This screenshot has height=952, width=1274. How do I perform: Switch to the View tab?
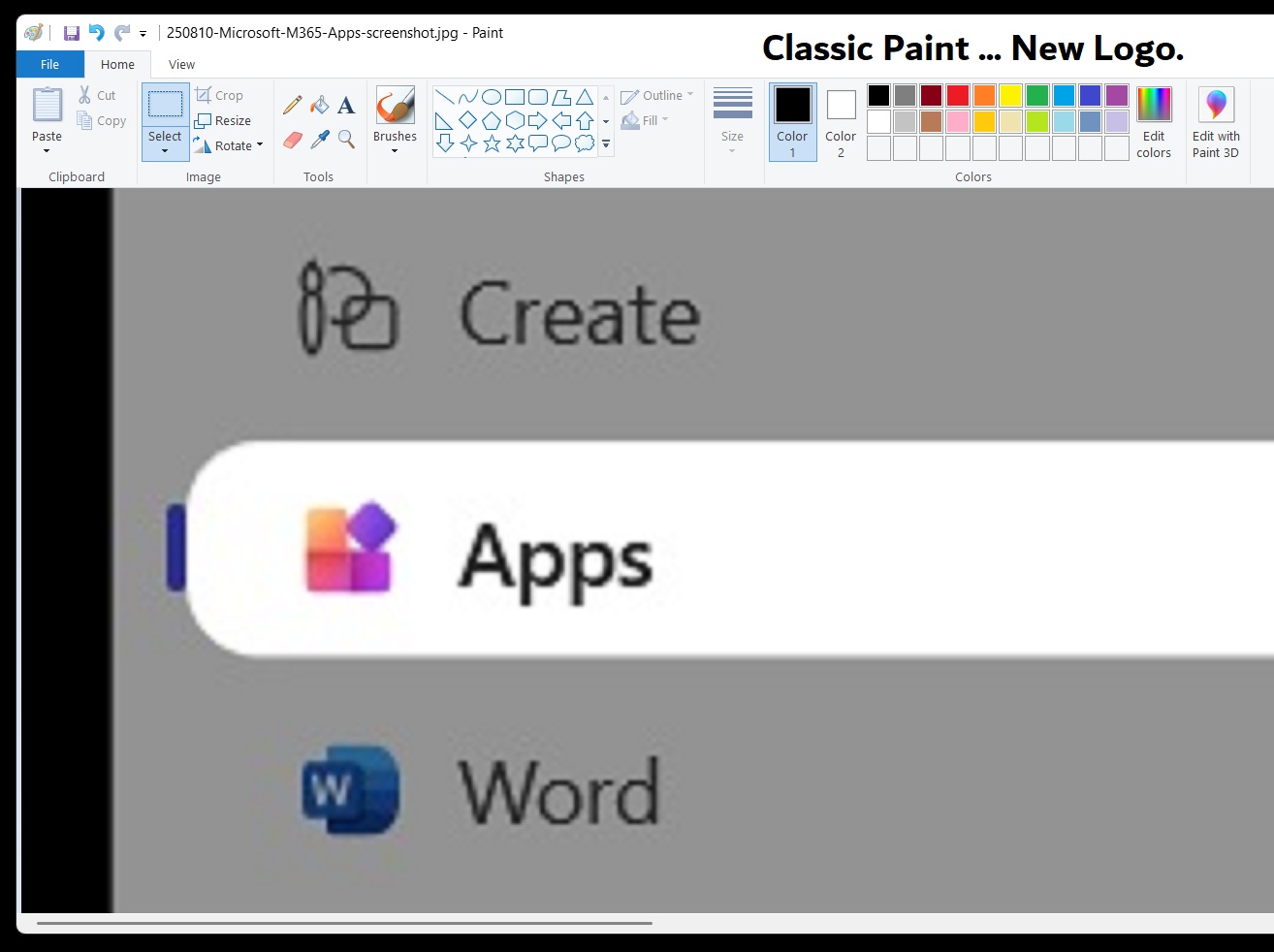pyautogui.click(x=181, y=64)
